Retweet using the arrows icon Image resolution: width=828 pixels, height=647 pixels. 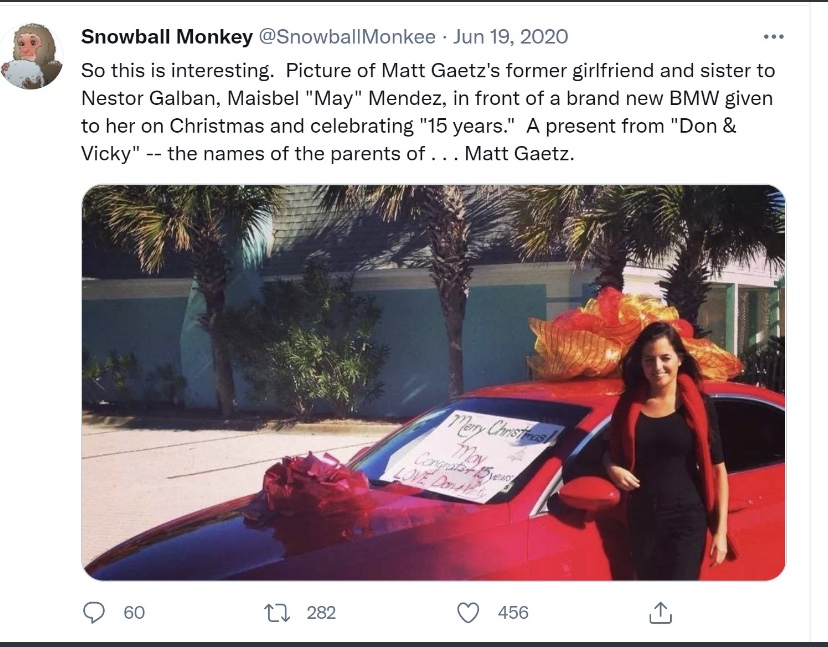(x=279, y=612)
